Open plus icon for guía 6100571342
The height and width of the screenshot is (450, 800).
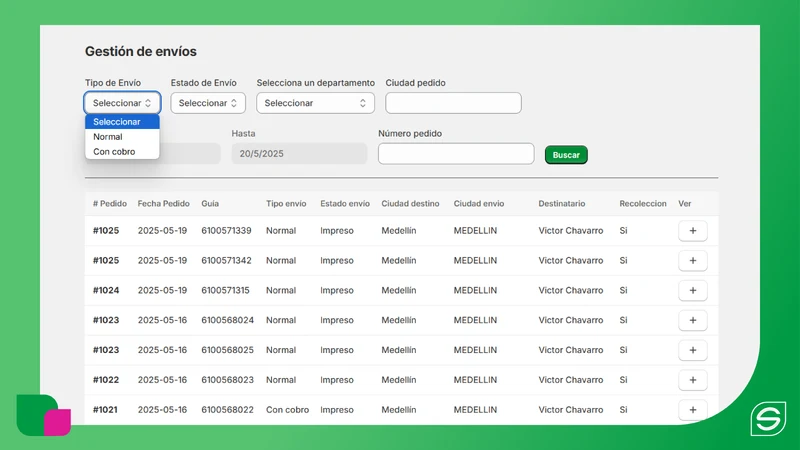point(692,260)
